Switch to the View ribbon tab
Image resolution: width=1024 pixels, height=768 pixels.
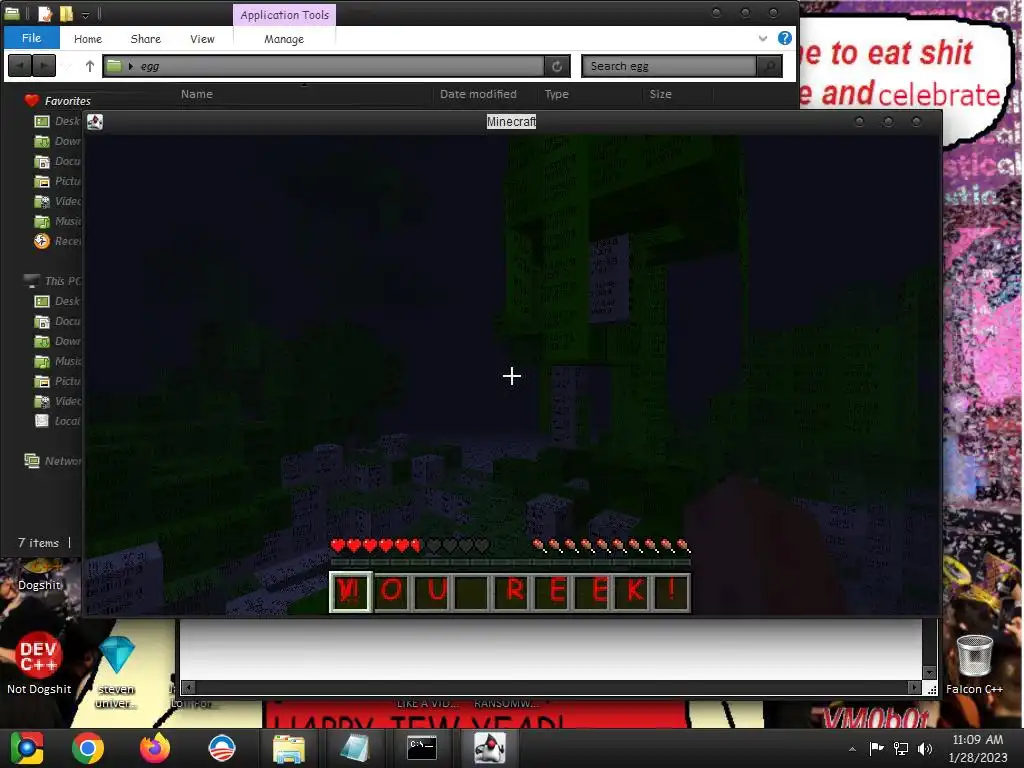coord(202,39)
